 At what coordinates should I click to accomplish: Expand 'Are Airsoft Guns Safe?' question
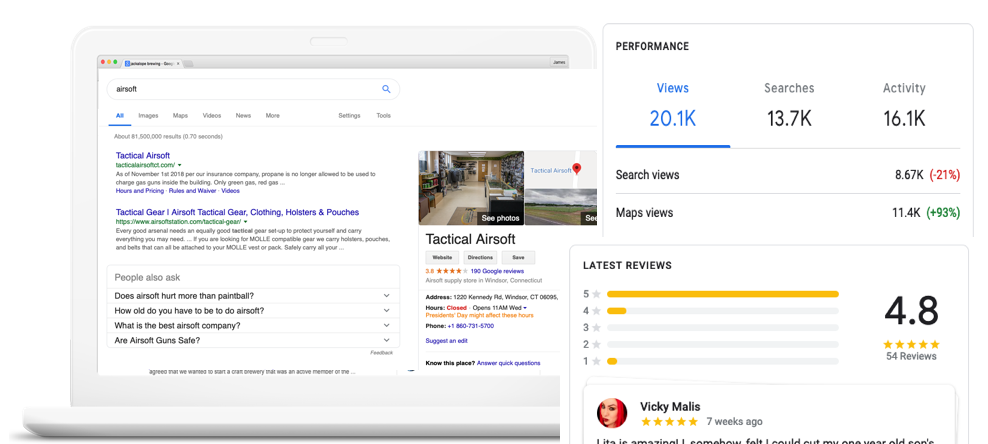386,341
